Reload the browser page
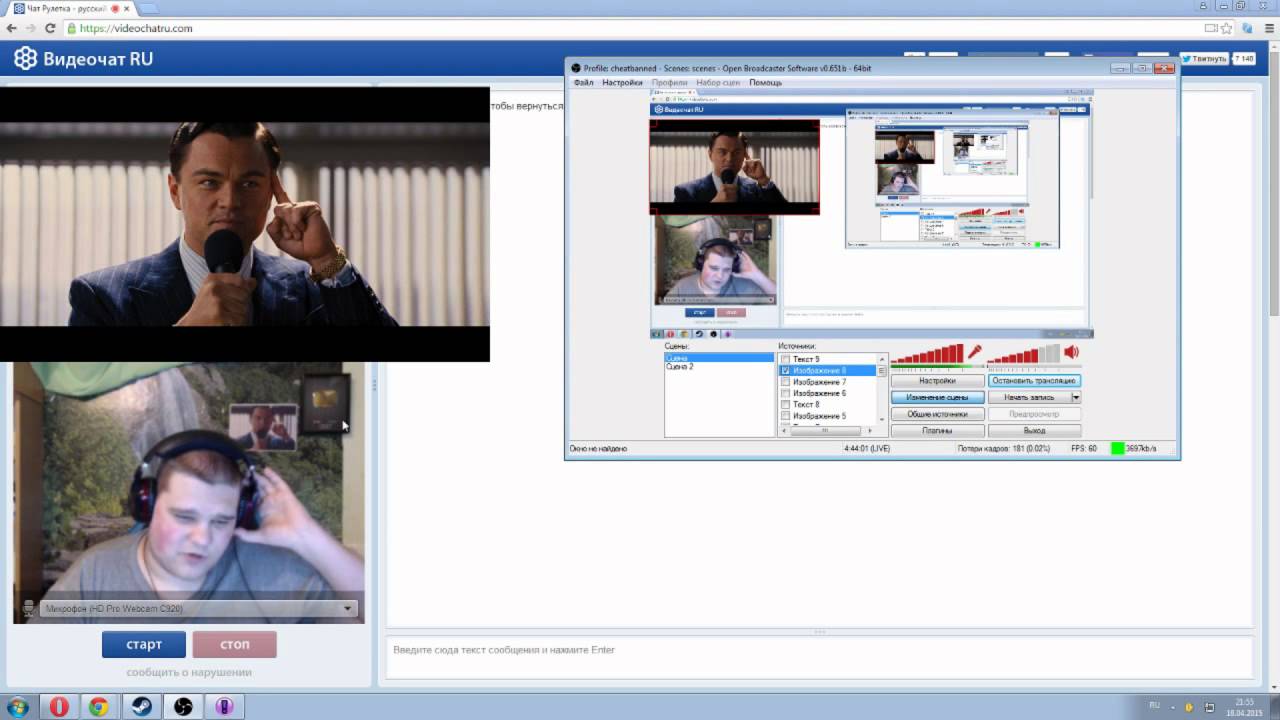1280x720 pixels. click(x=50, y=28)
